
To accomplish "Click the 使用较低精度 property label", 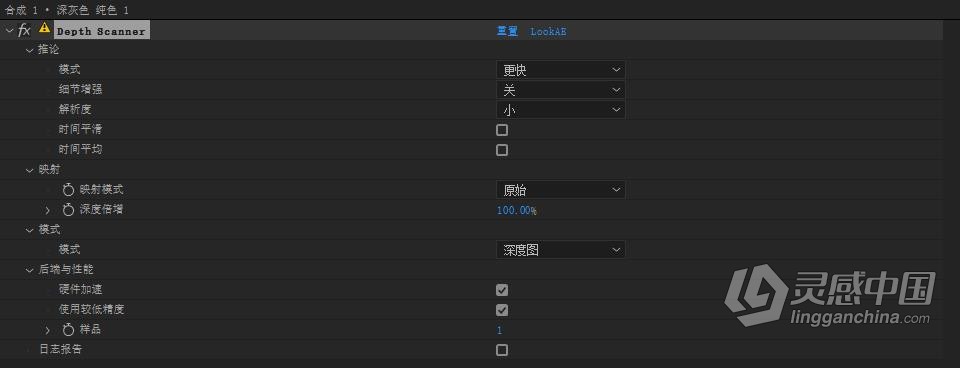I will (91, 310).
